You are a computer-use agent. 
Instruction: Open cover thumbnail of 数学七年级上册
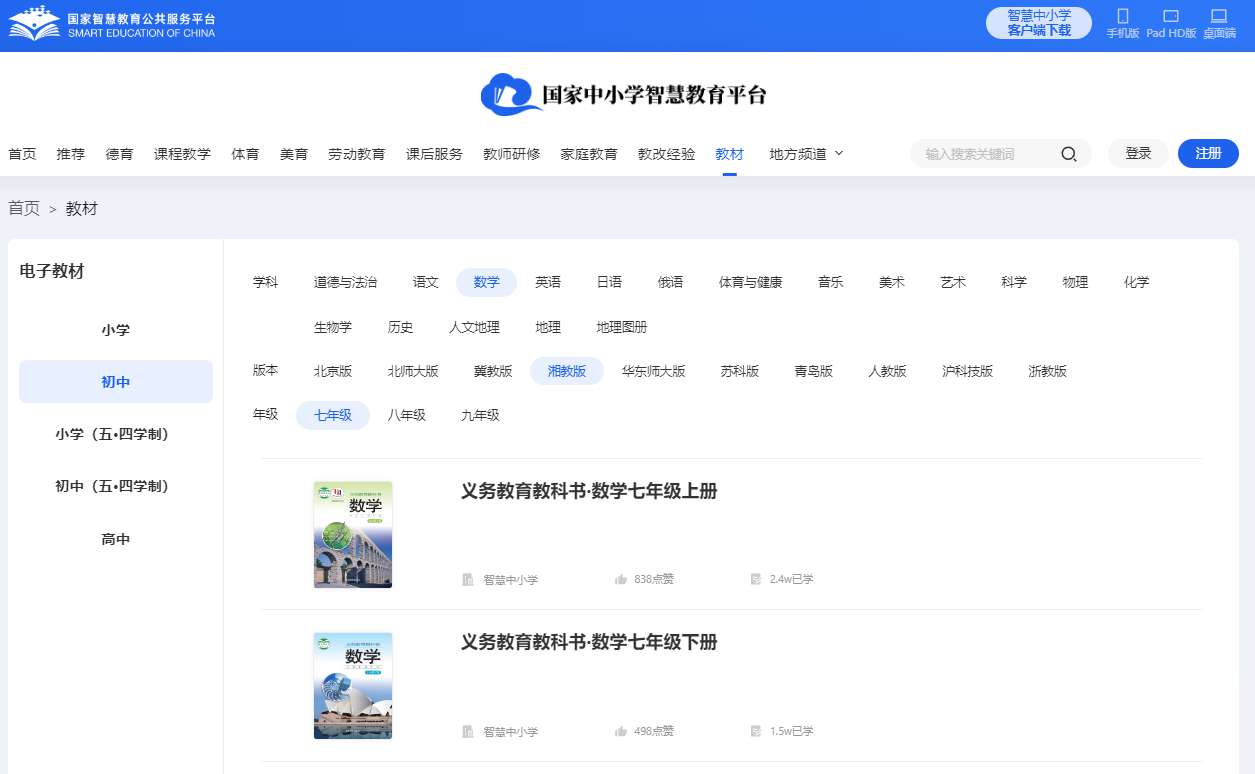[x=353, y=534]
